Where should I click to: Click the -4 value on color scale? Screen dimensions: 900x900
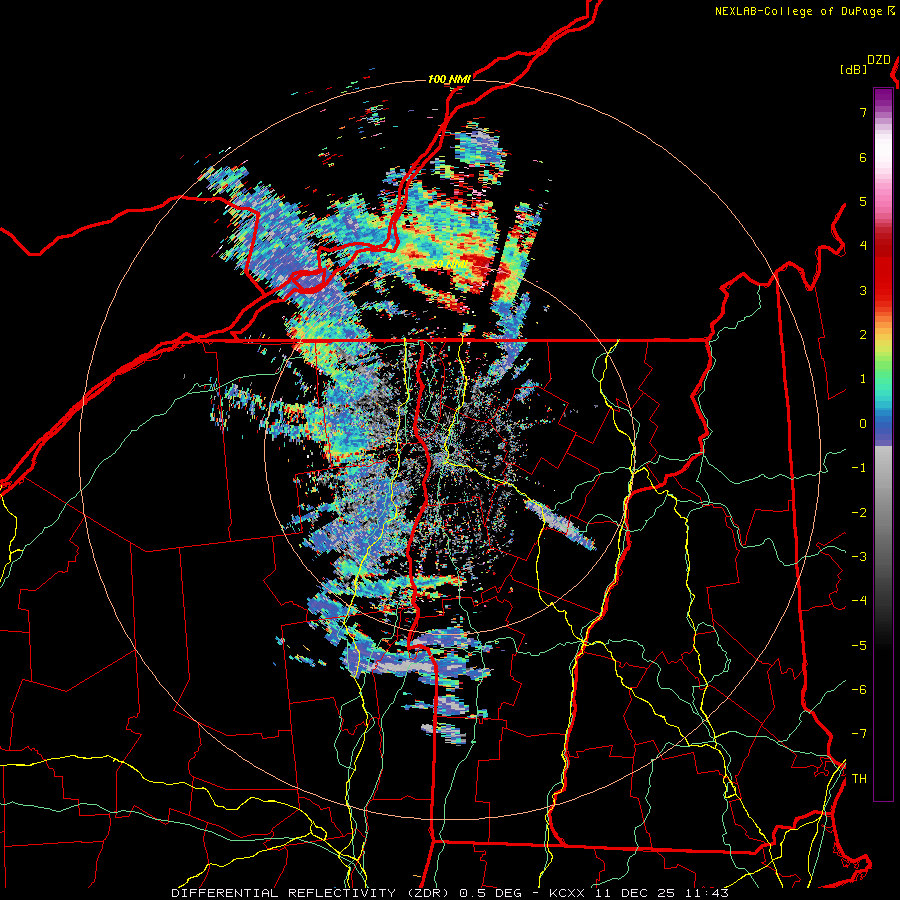click(x=859, y=601)
